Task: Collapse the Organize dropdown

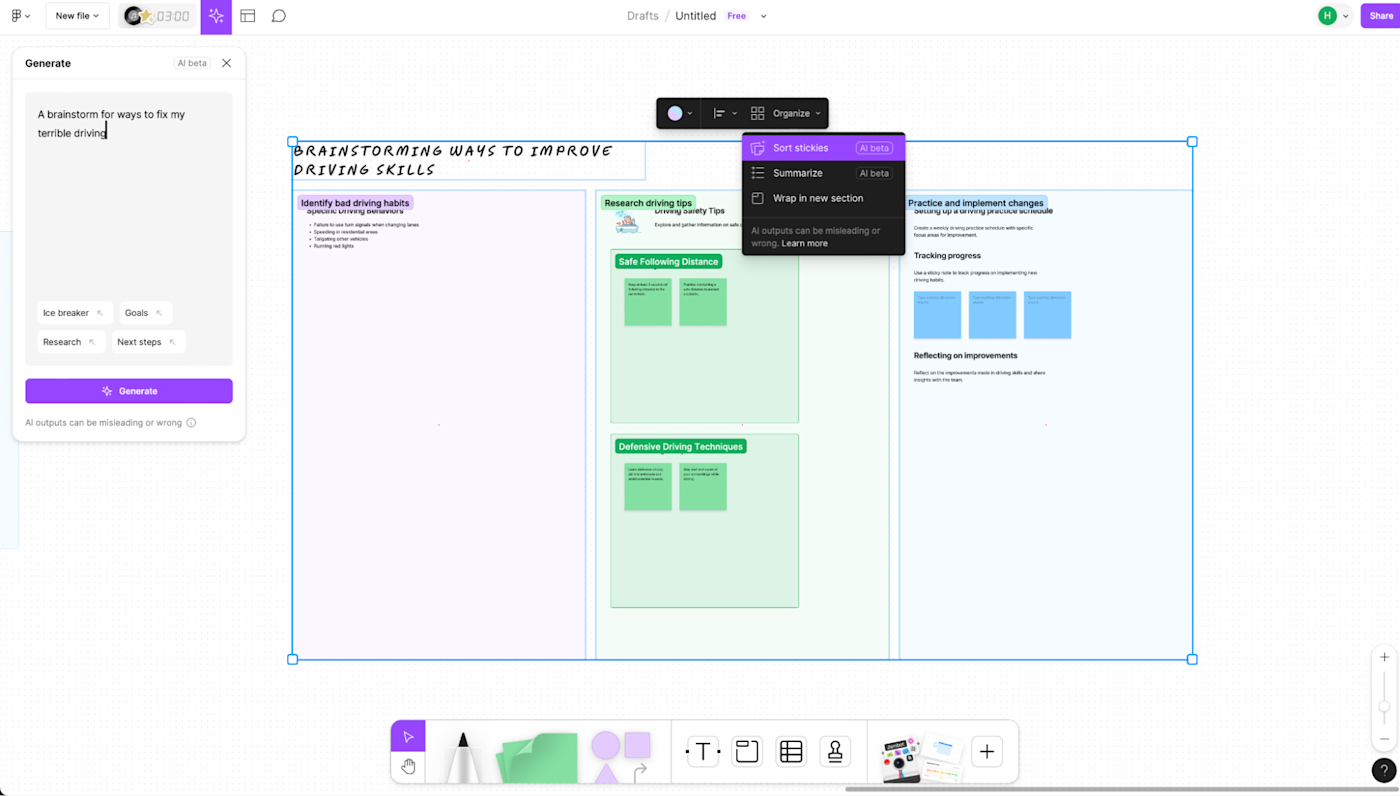Action: (786, 113)
